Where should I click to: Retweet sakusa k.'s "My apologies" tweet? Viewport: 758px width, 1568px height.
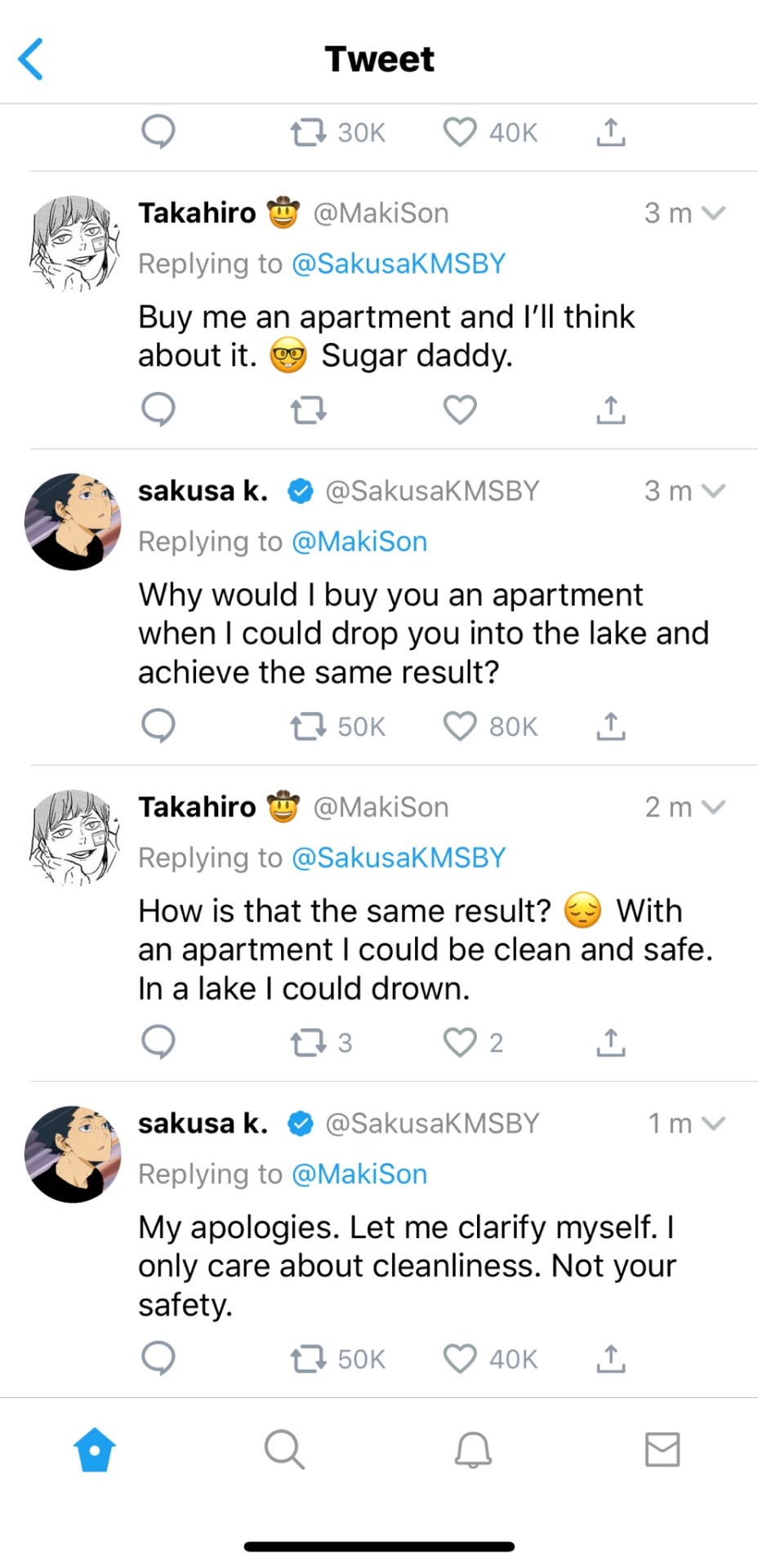[x=309, y=1359]
